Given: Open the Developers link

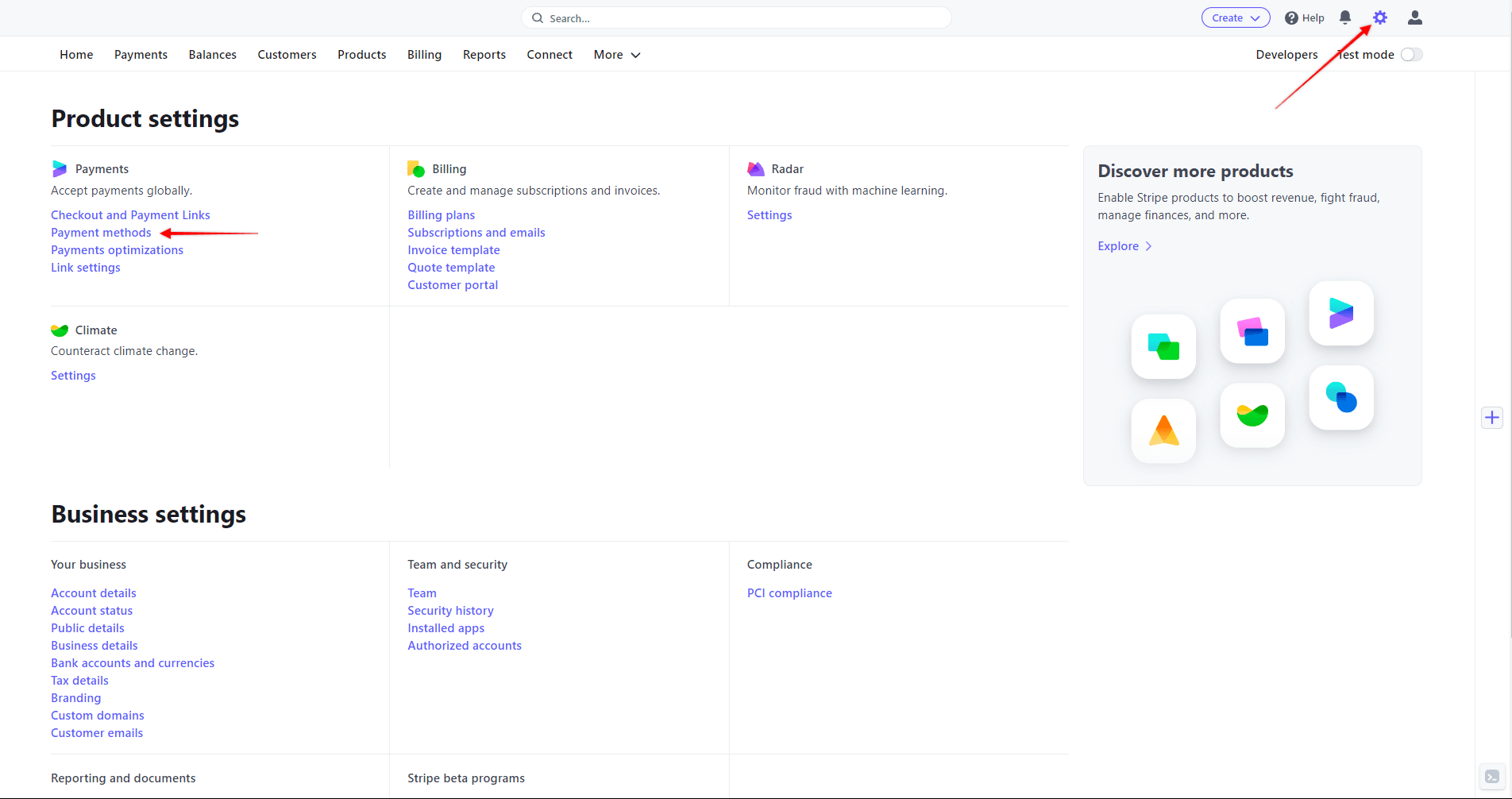Looking at the screenshot, I should click(x=1286, y=55).
